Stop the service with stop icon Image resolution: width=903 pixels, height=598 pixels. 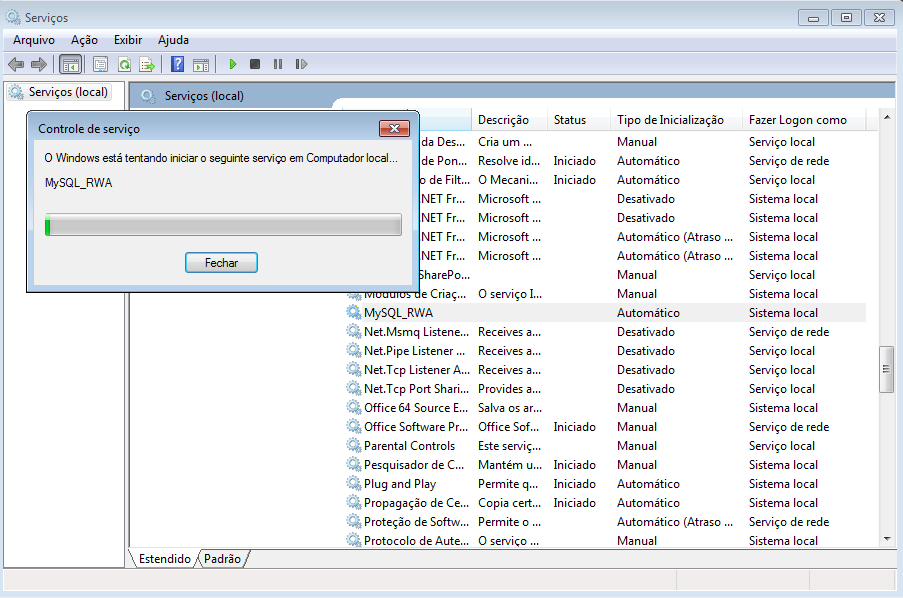[255, 64]
